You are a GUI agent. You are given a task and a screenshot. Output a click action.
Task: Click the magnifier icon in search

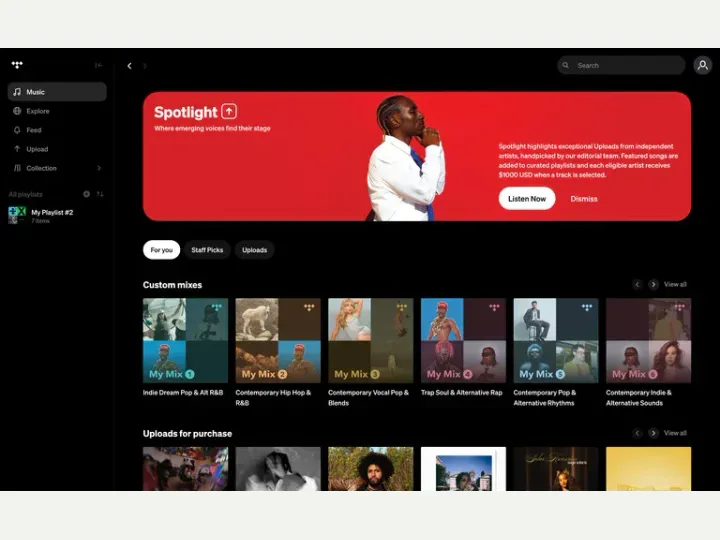pos(566,65)
